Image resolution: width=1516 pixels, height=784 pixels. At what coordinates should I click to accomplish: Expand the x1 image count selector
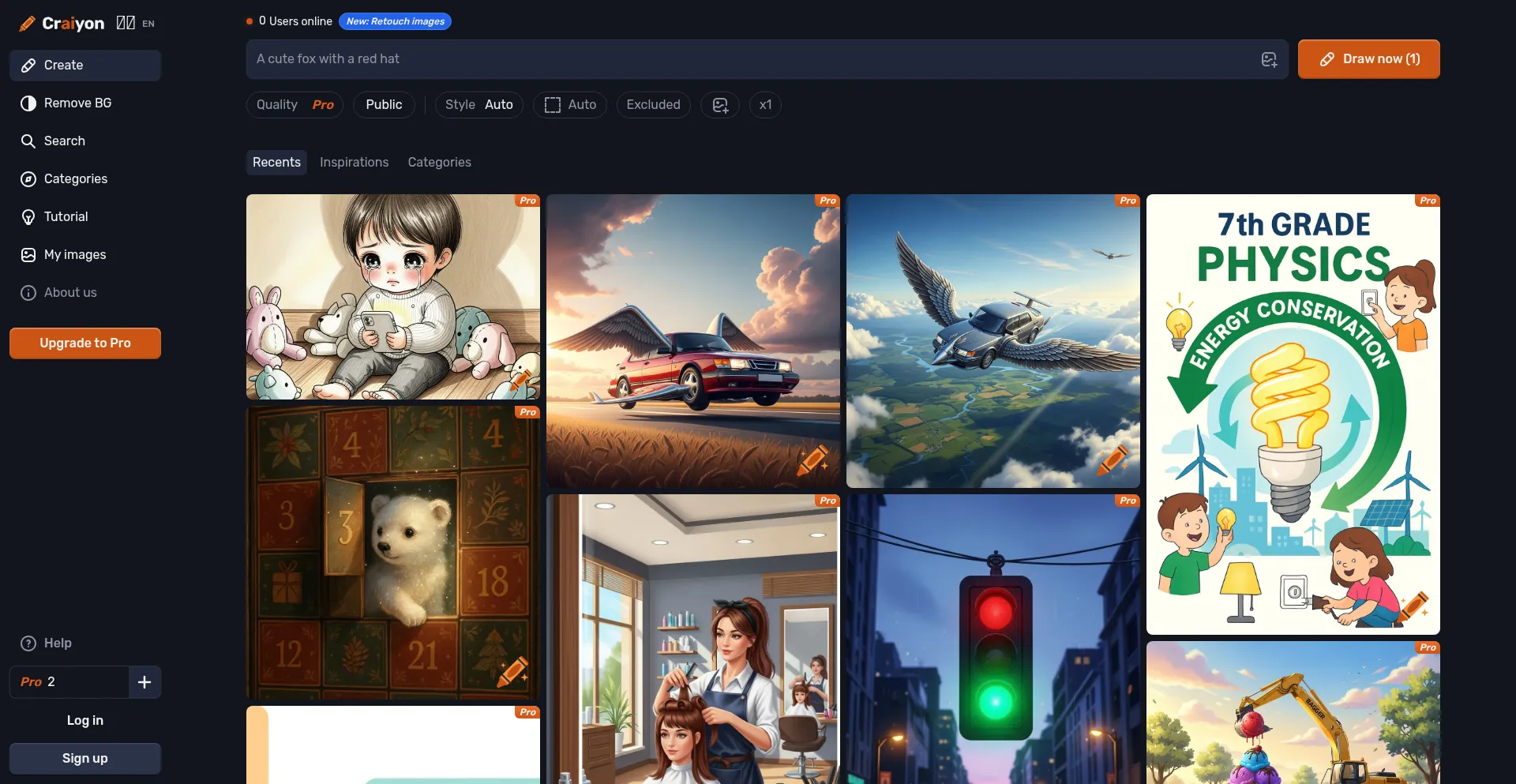(x=765, y=105)
